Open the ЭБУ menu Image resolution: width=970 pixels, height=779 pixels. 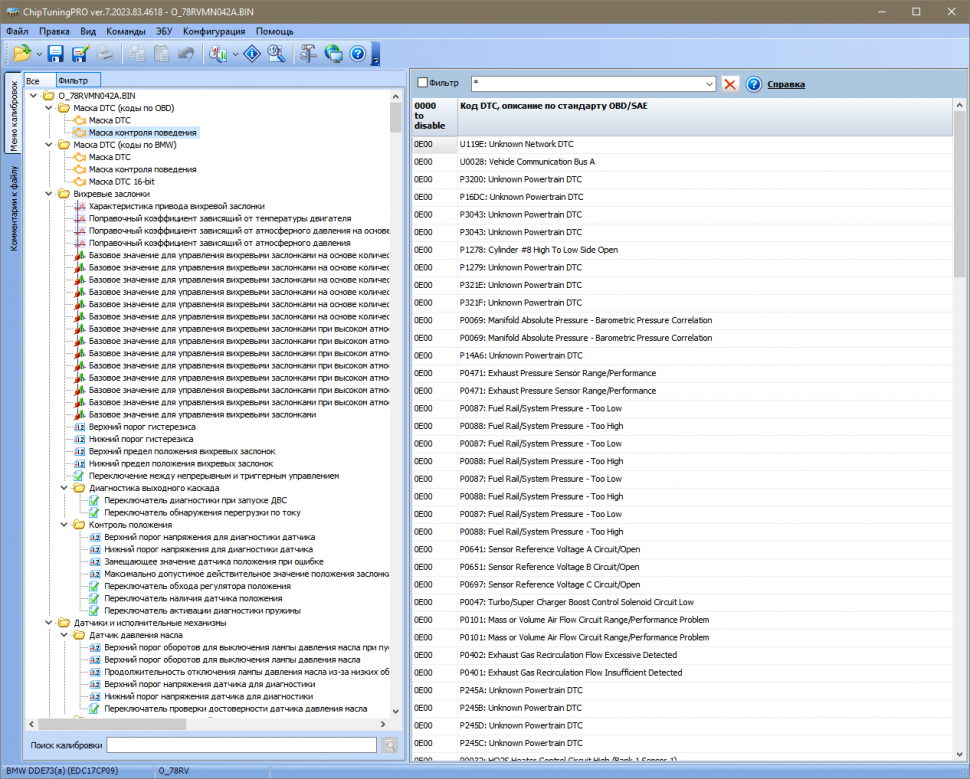[164, 31]
